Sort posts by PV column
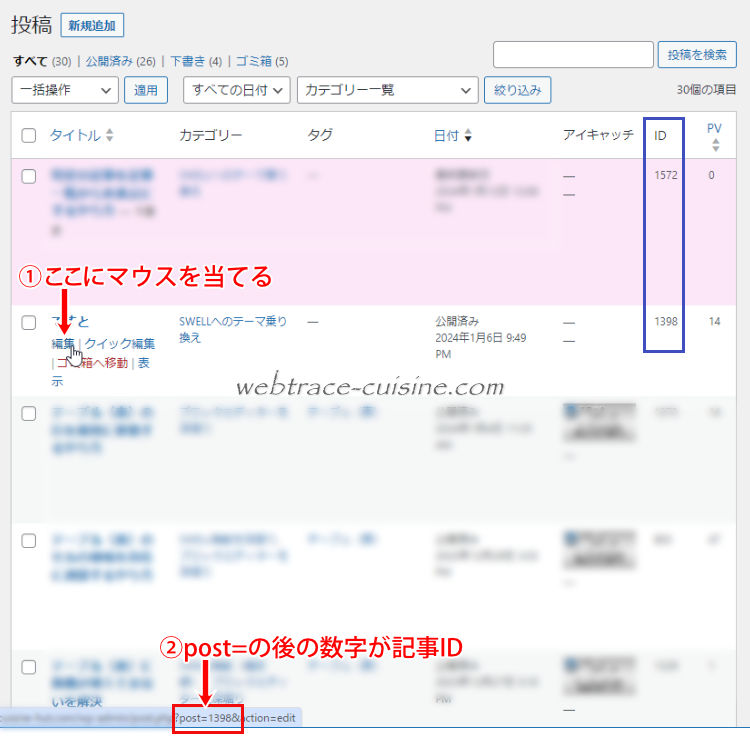The image size is (750, 745). (714, 128)
